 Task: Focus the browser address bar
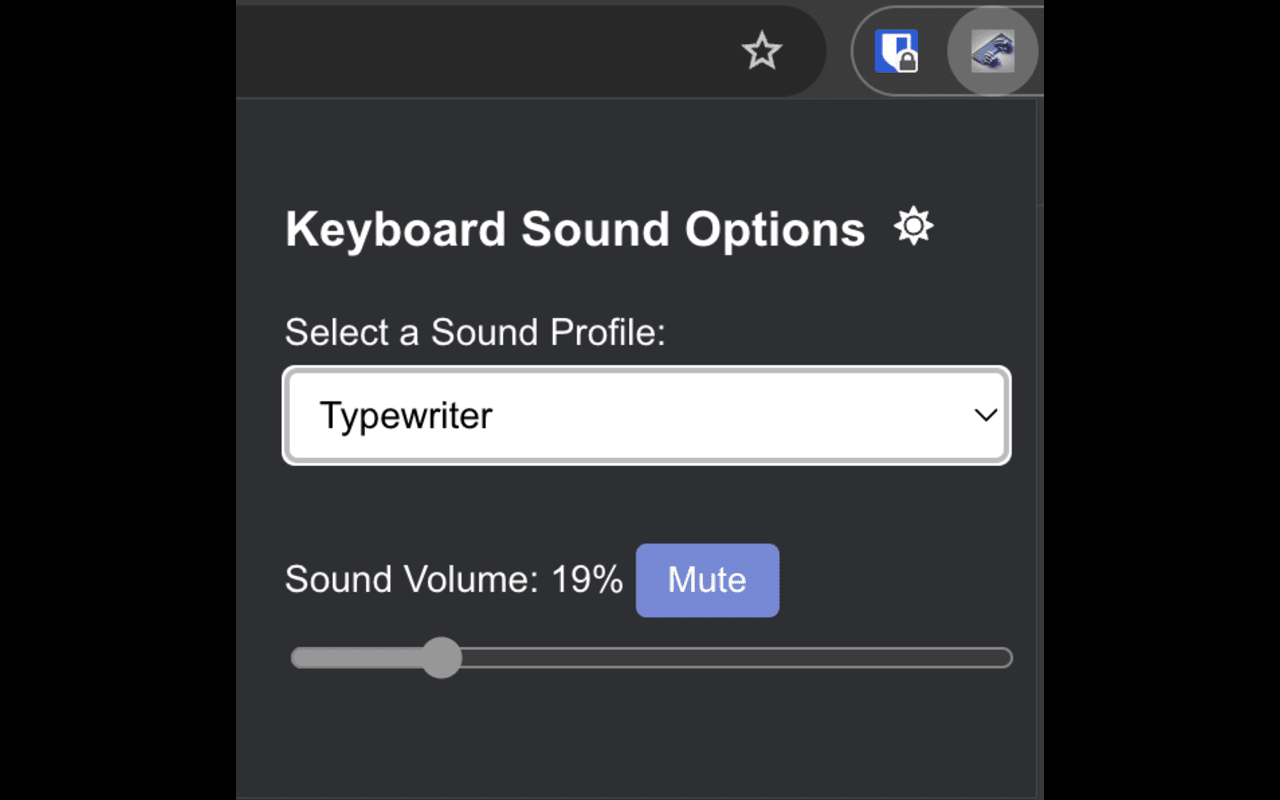coord(480,51)
